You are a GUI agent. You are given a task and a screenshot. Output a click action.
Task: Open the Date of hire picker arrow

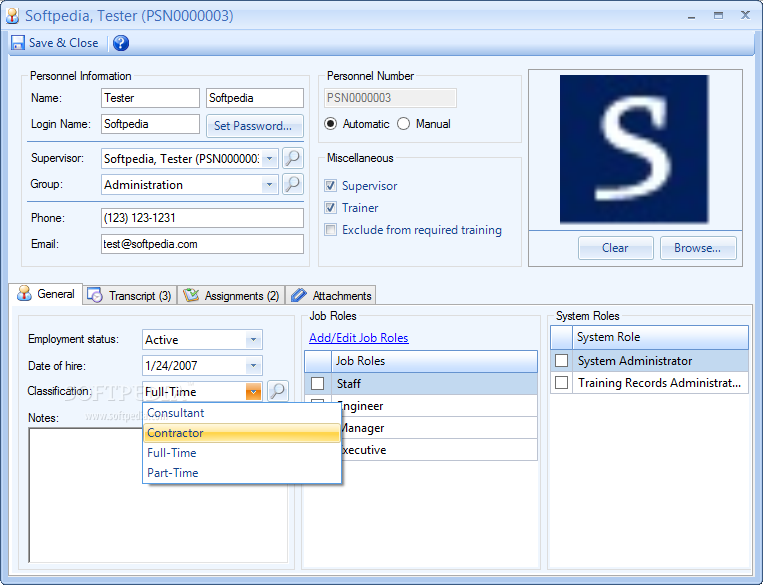(253, 366)
